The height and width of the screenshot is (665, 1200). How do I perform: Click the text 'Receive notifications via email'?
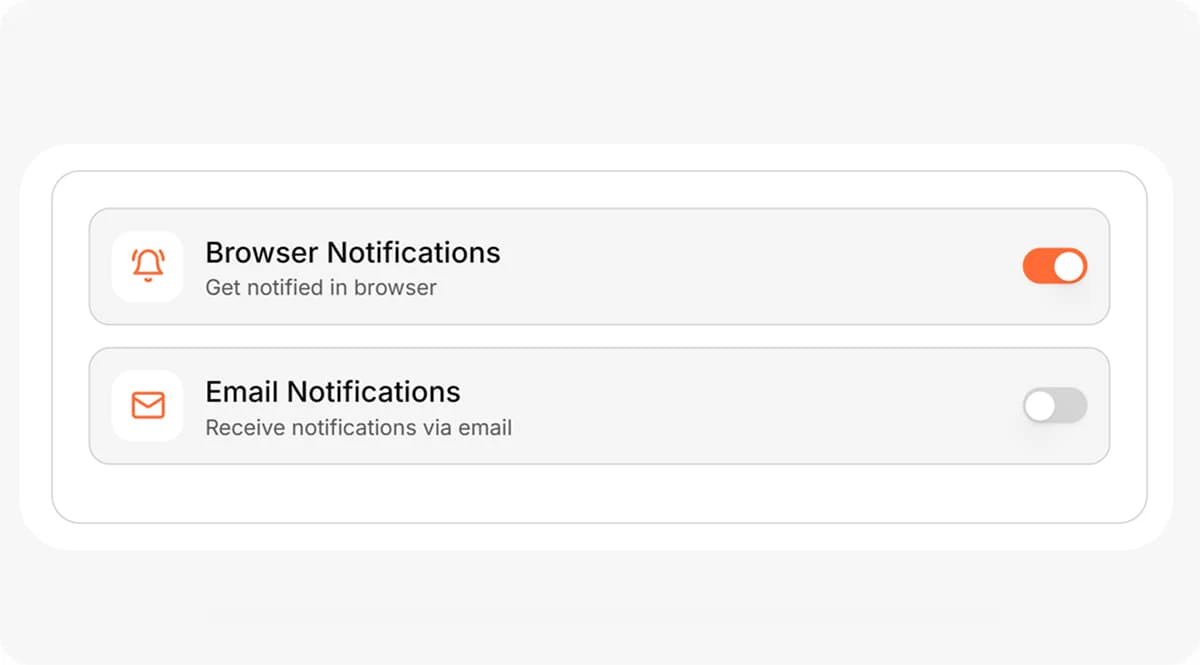coord(358,428)
